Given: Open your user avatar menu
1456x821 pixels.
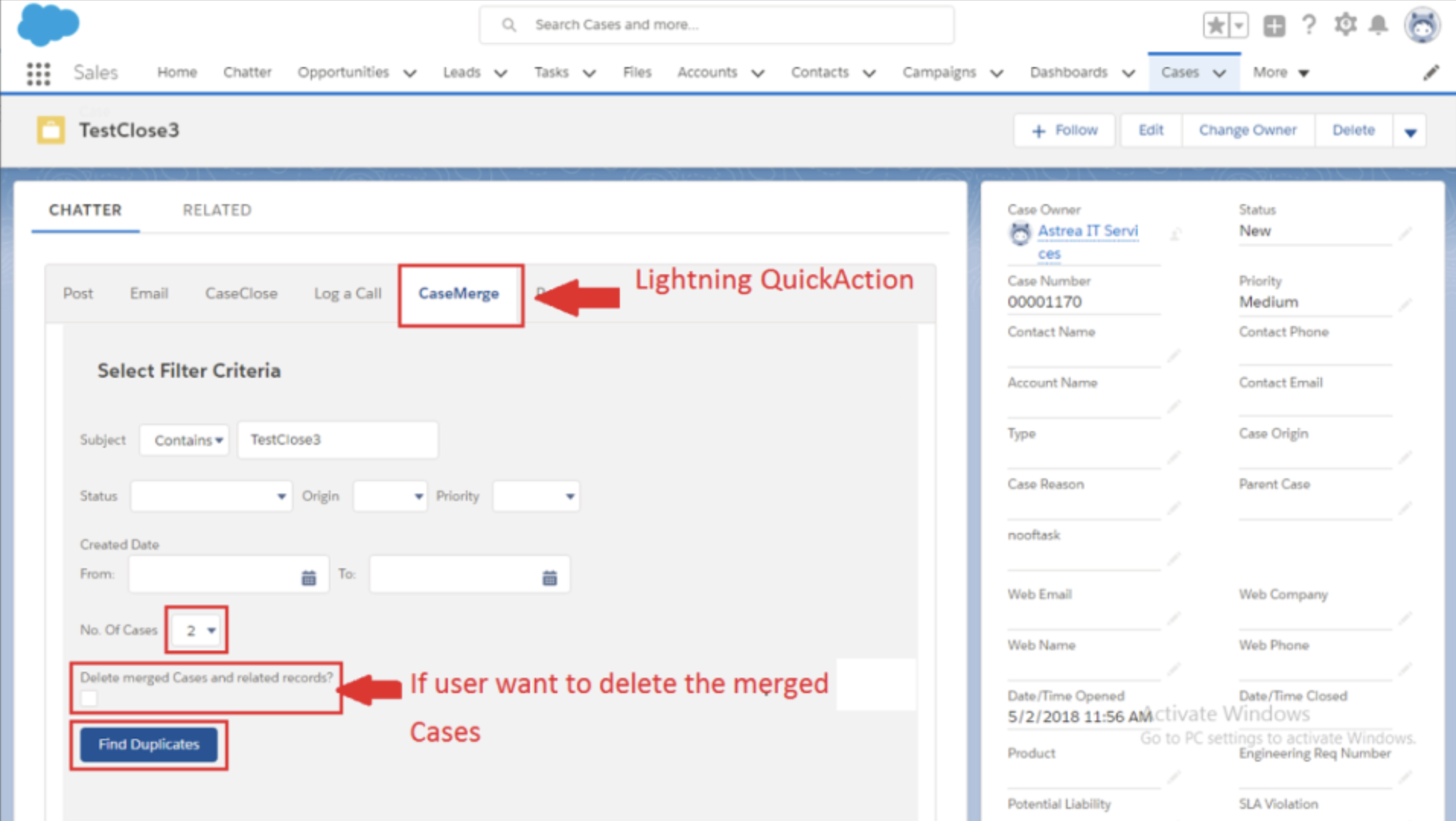Looking at the screenshot, I should click(1422, 24).
